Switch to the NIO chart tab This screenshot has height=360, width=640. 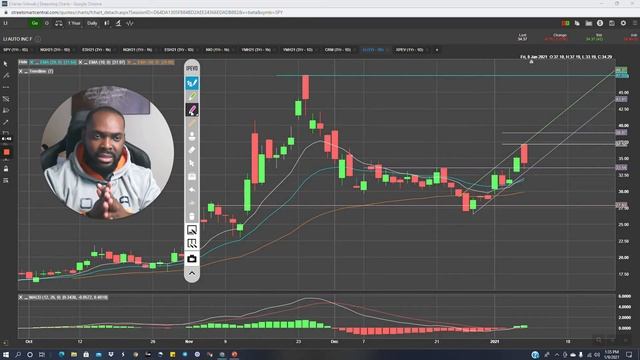[217, 50]
